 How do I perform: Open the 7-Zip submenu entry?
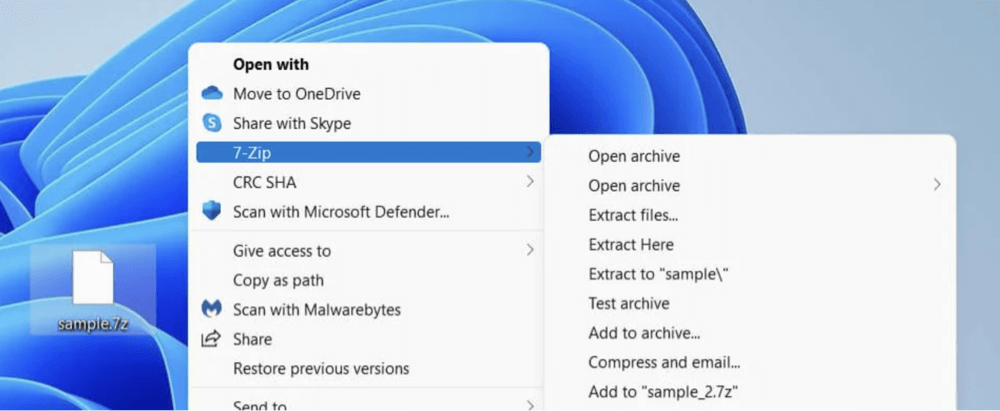point(369,153)
